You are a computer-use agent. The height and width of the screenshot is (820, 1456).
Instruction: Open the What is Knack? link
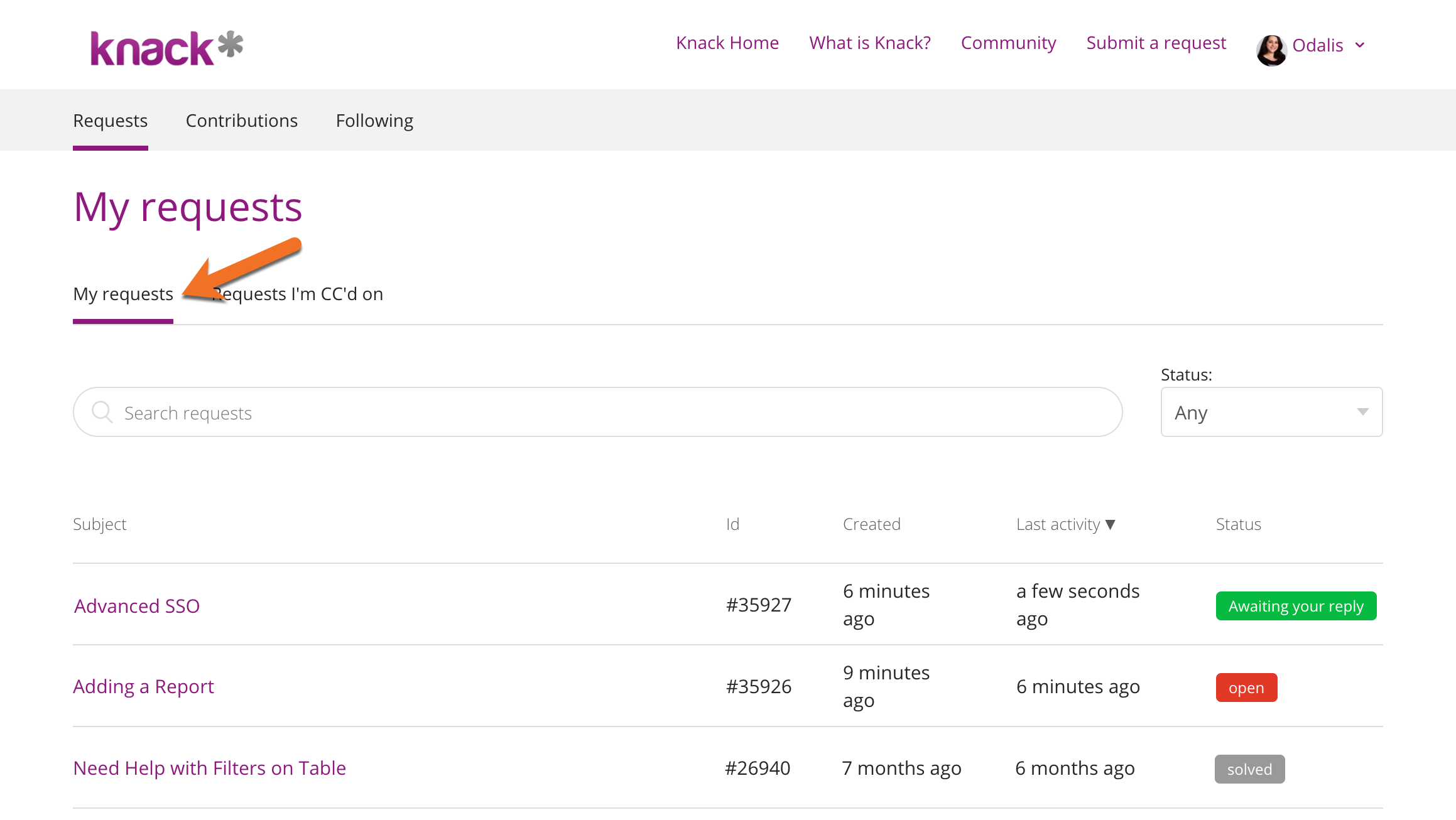[x=869, y=43]
